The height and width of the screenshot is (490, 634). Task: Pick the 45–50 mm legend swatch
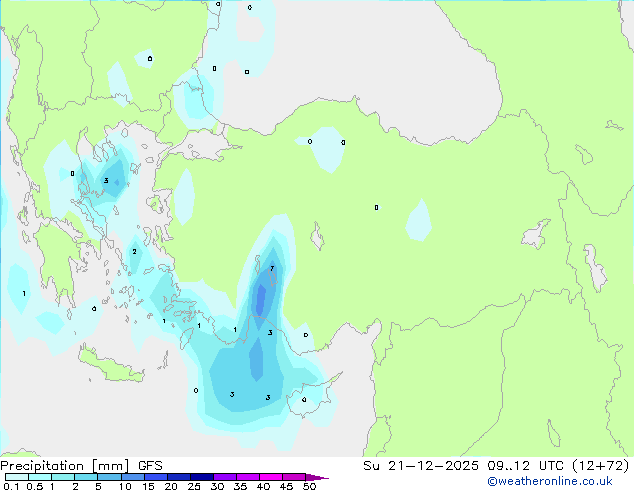tap(294, 477)
